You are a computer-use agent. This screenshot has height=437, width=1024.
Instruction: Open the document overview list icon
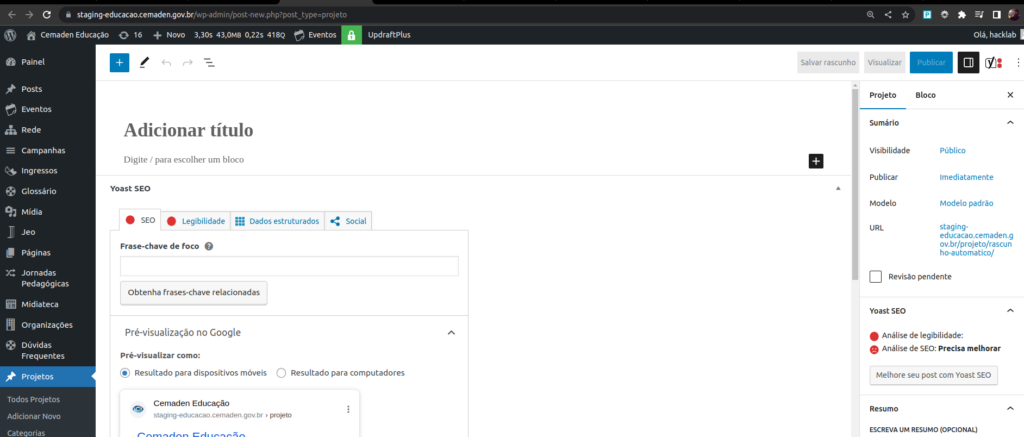pyautogui.click(x=210, y=62)
